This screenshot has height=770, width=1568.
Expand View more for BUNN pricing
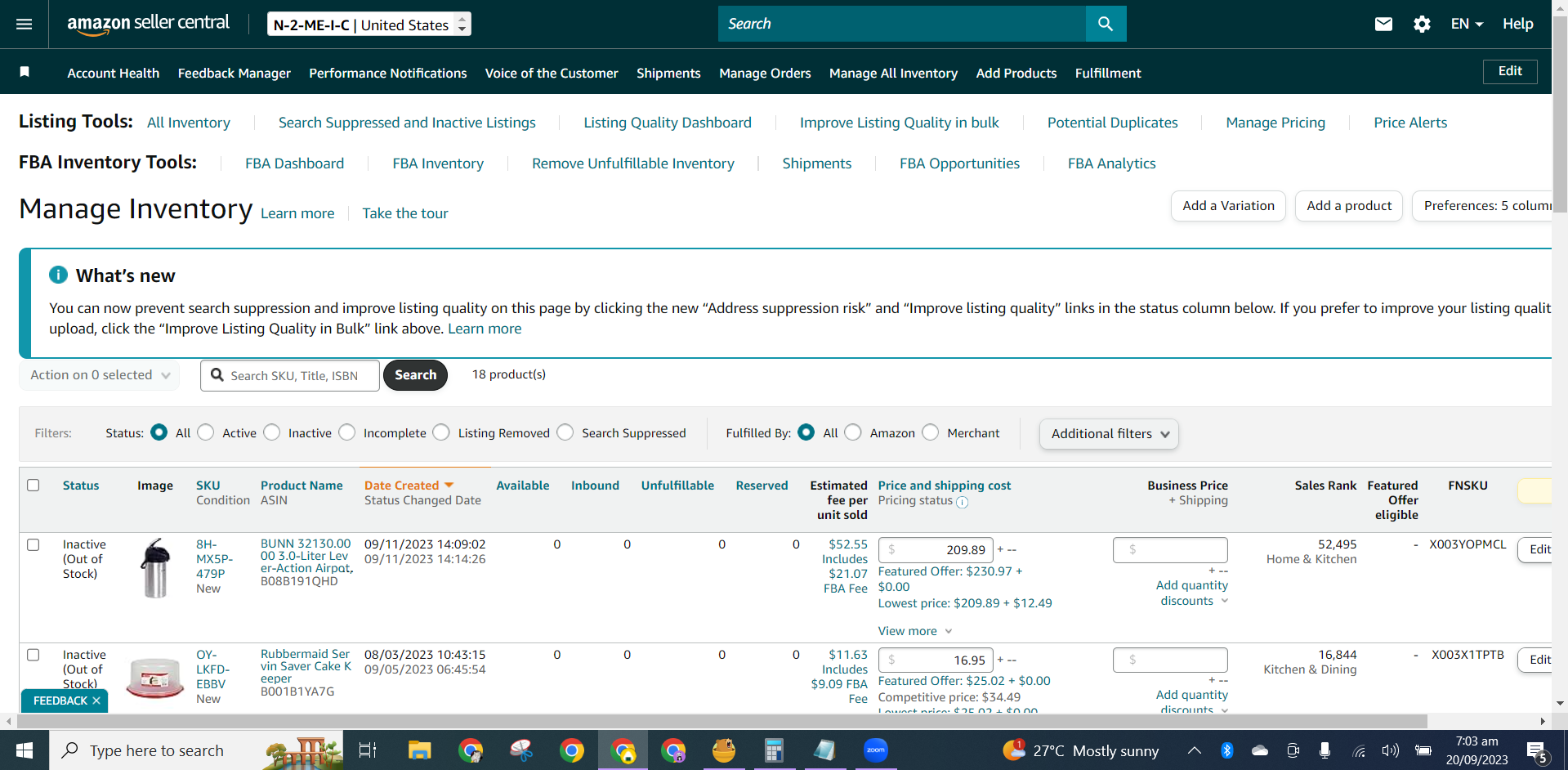915,631
